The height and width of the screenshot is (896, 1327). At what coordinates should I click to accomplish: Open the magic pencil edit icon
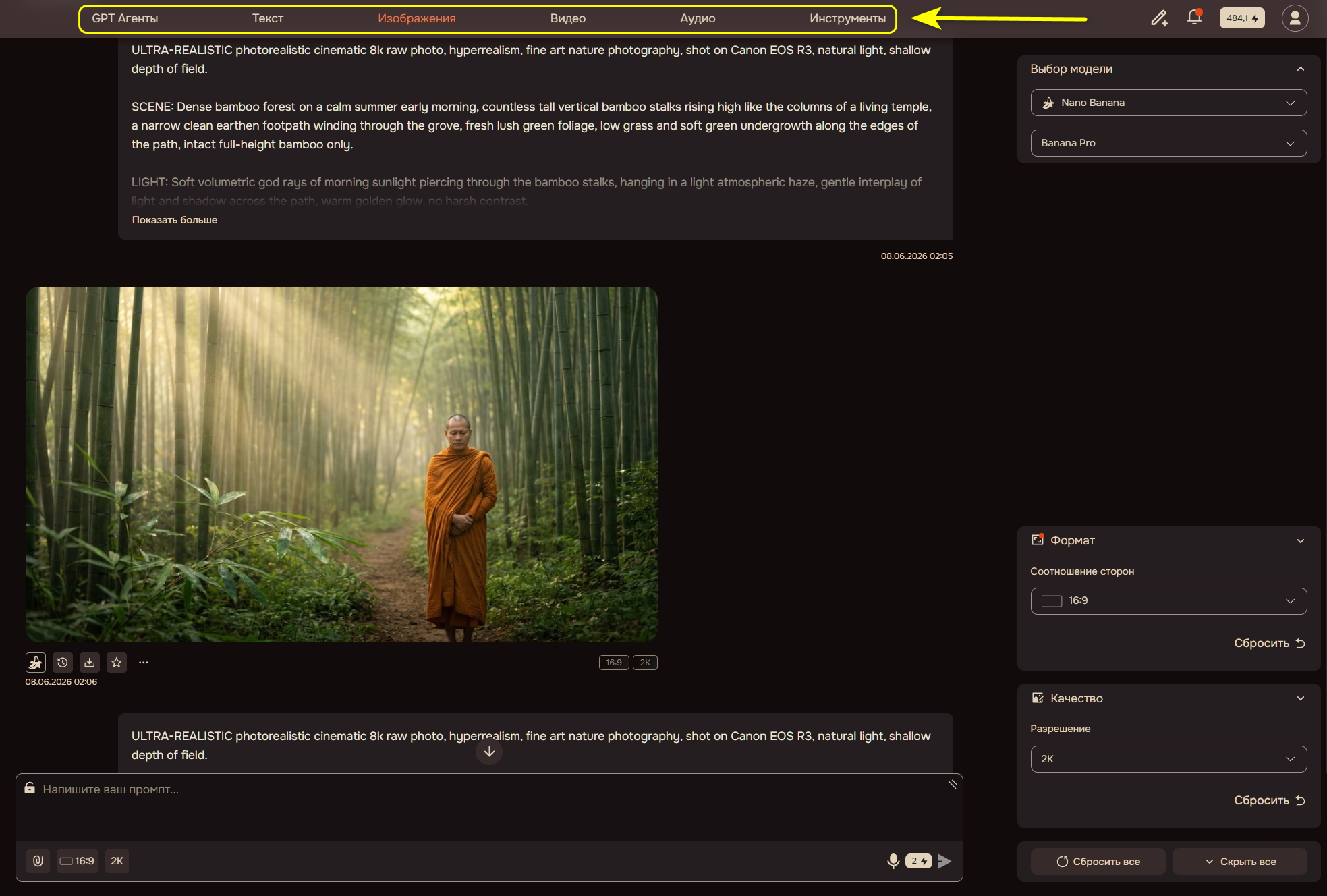pos(1159,18)
